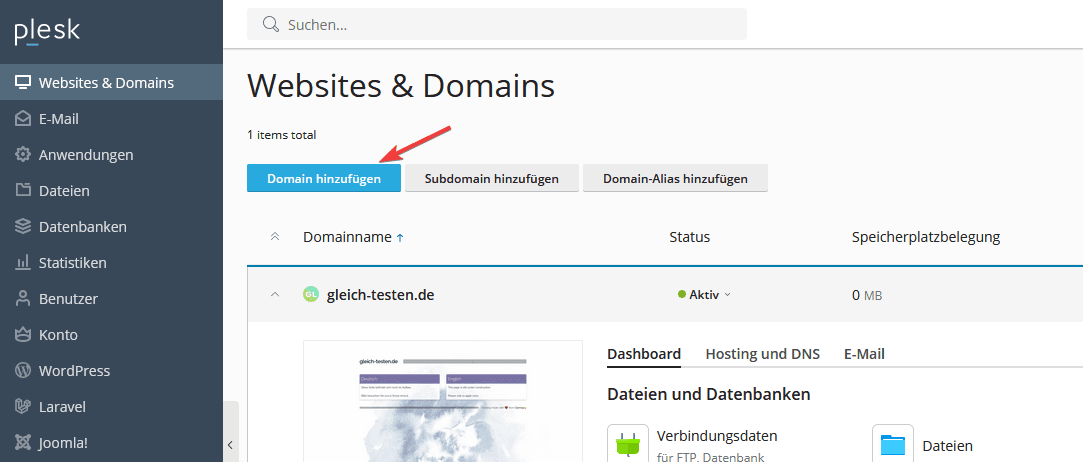Click the Websites & Domains monitor icon
The height and width of the screenshot is (462, 1083).
pyautogui.click(x=23, y=83)
